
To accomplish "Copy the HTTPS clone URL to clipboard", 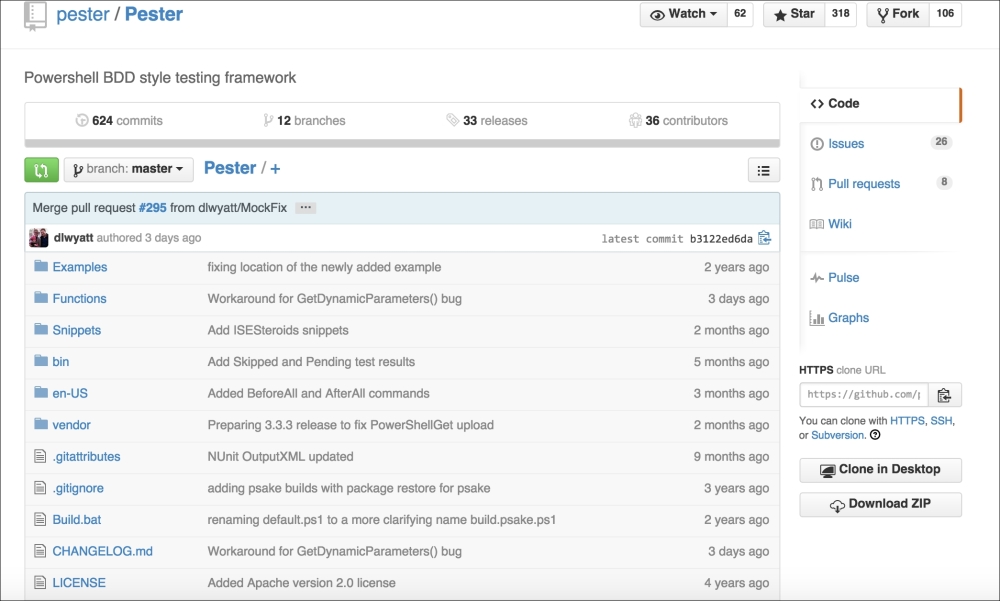I will pos(945,395).
